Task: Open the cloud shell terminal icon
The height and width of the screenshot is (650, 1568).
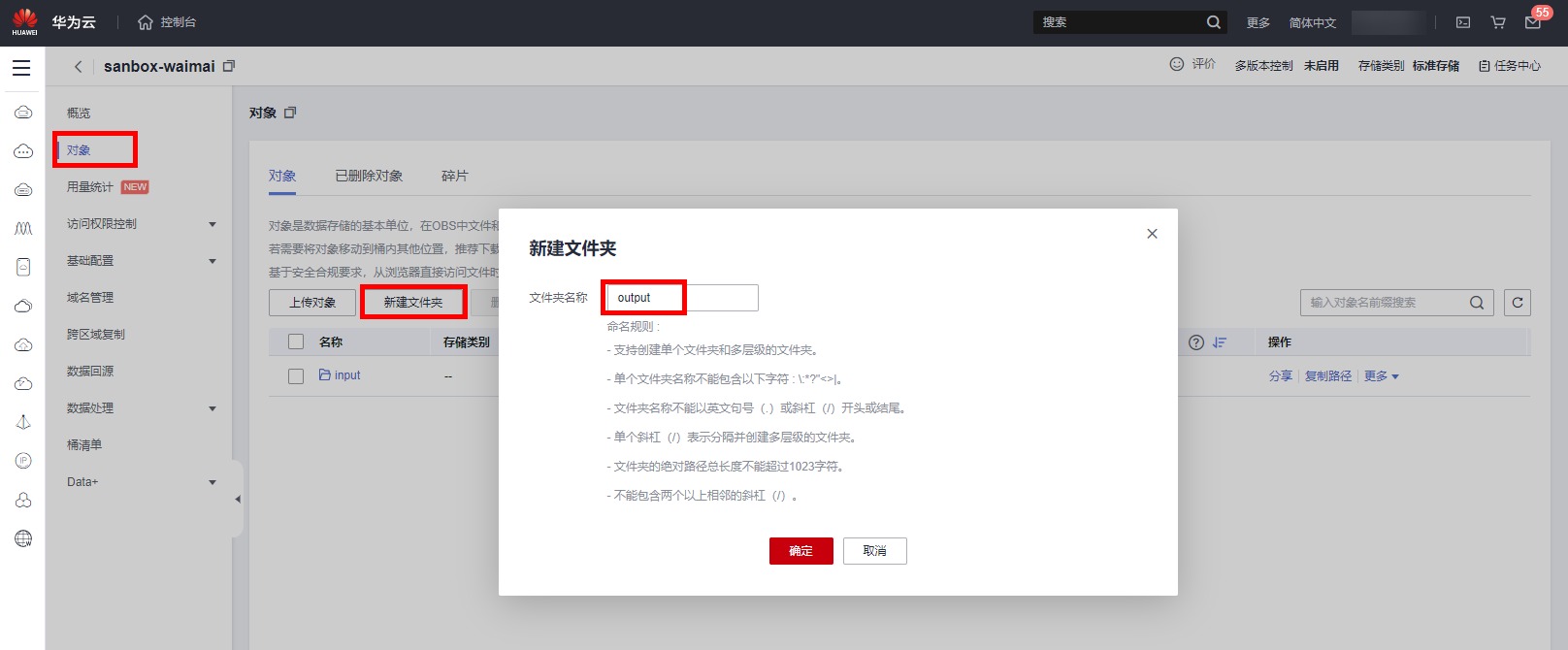Action: coord(1463,22)
